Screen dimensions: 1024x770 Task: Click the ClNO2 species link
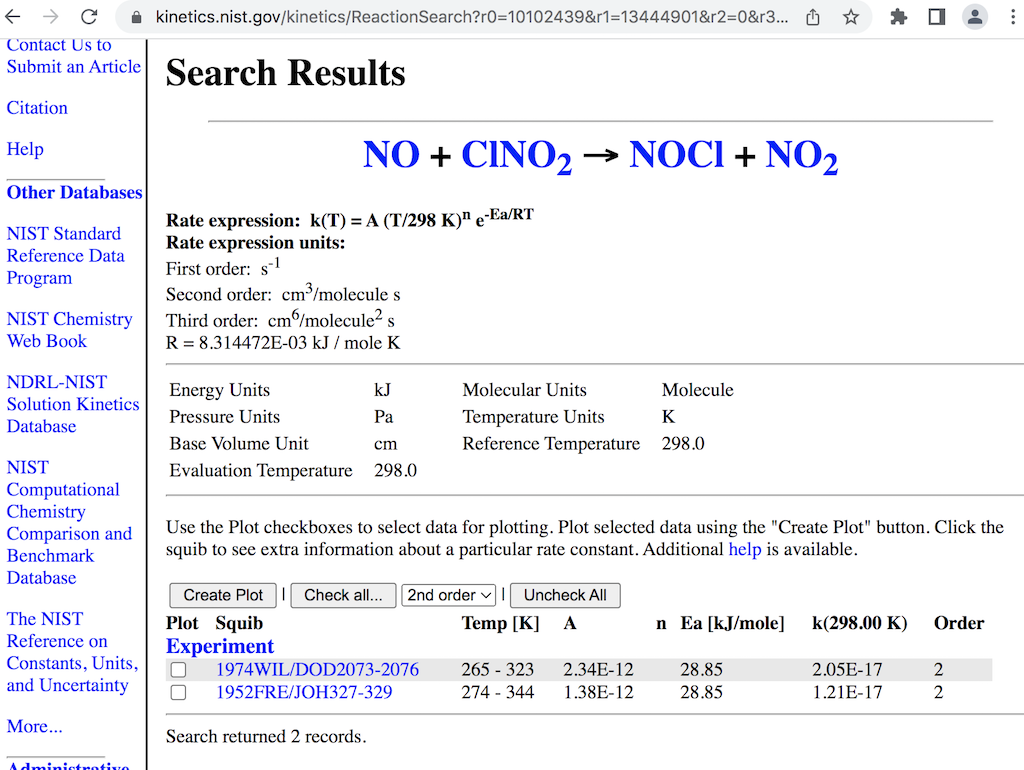click(516, 156)
